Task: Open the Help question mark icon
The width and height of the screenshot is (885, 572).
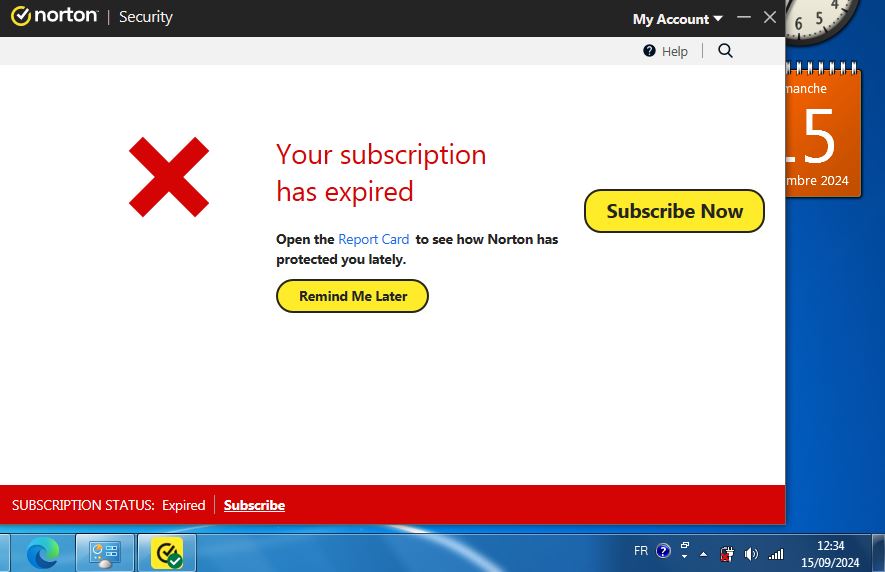Action: click(x=649, y=51)
